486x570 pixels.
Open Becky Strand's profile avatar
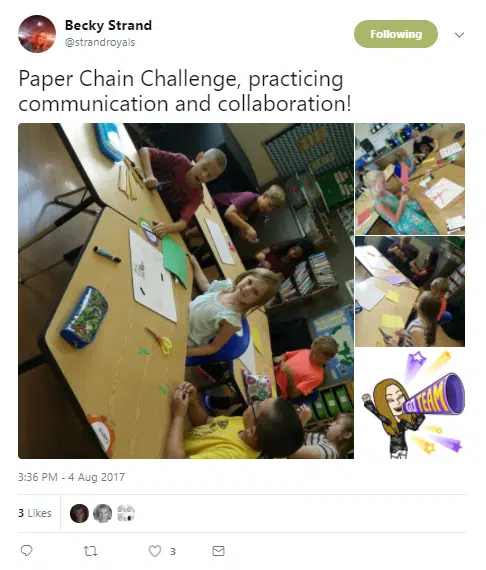tap(37, 34)
